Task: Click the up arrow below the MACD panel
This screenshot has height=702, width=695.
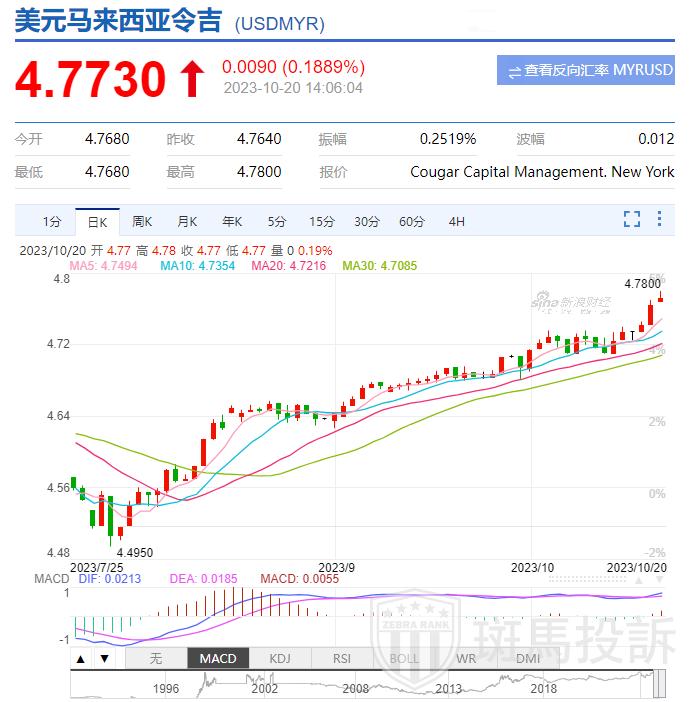Action: tap(82, 658)
